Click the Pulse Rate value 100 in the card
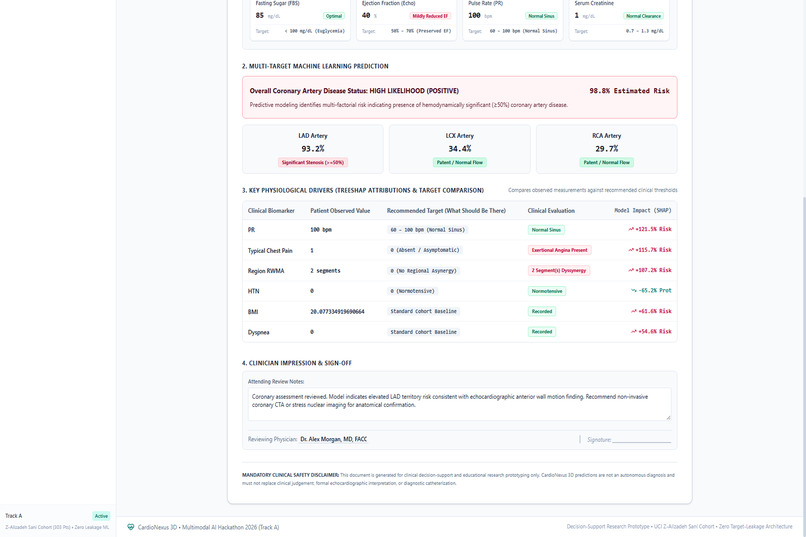This screenshot has width=806, height=537. [474, 15]
